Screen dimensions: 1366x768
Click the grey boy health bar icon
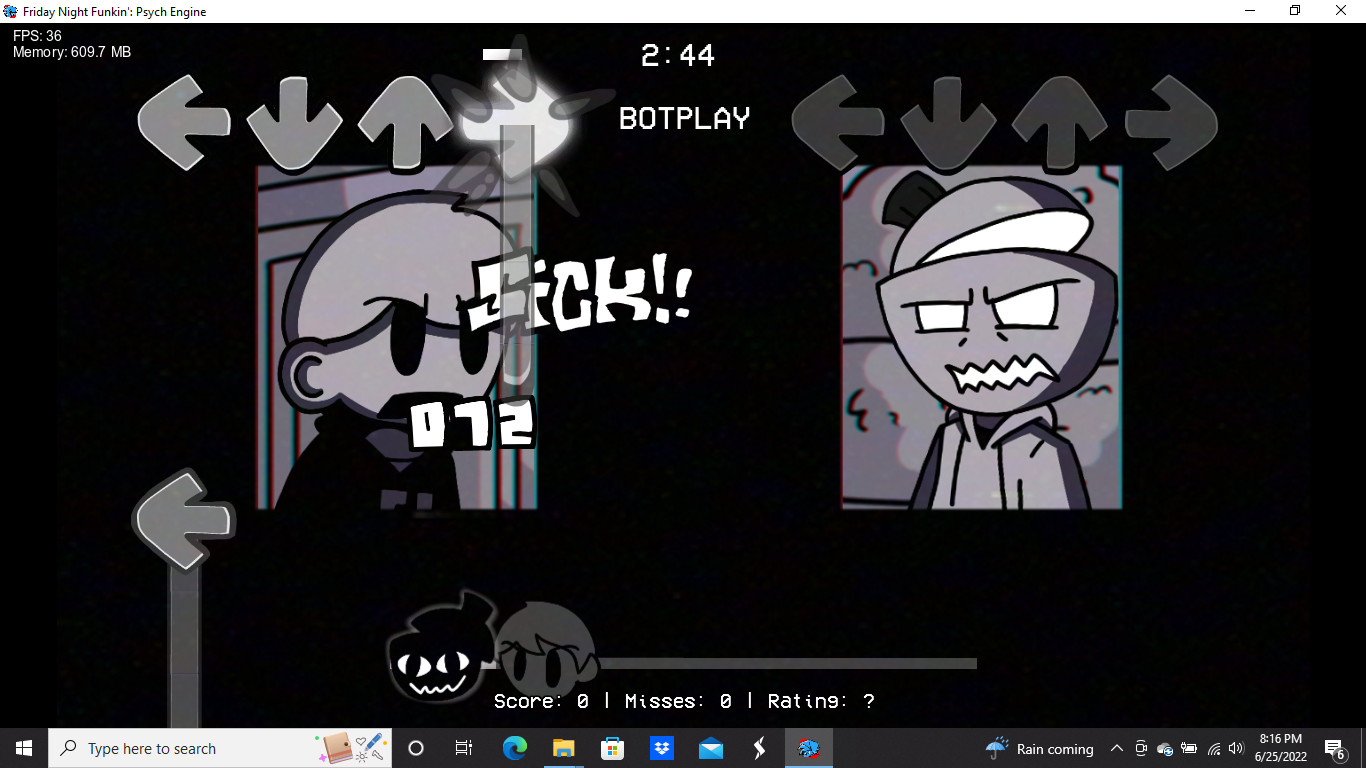(545, 648)
